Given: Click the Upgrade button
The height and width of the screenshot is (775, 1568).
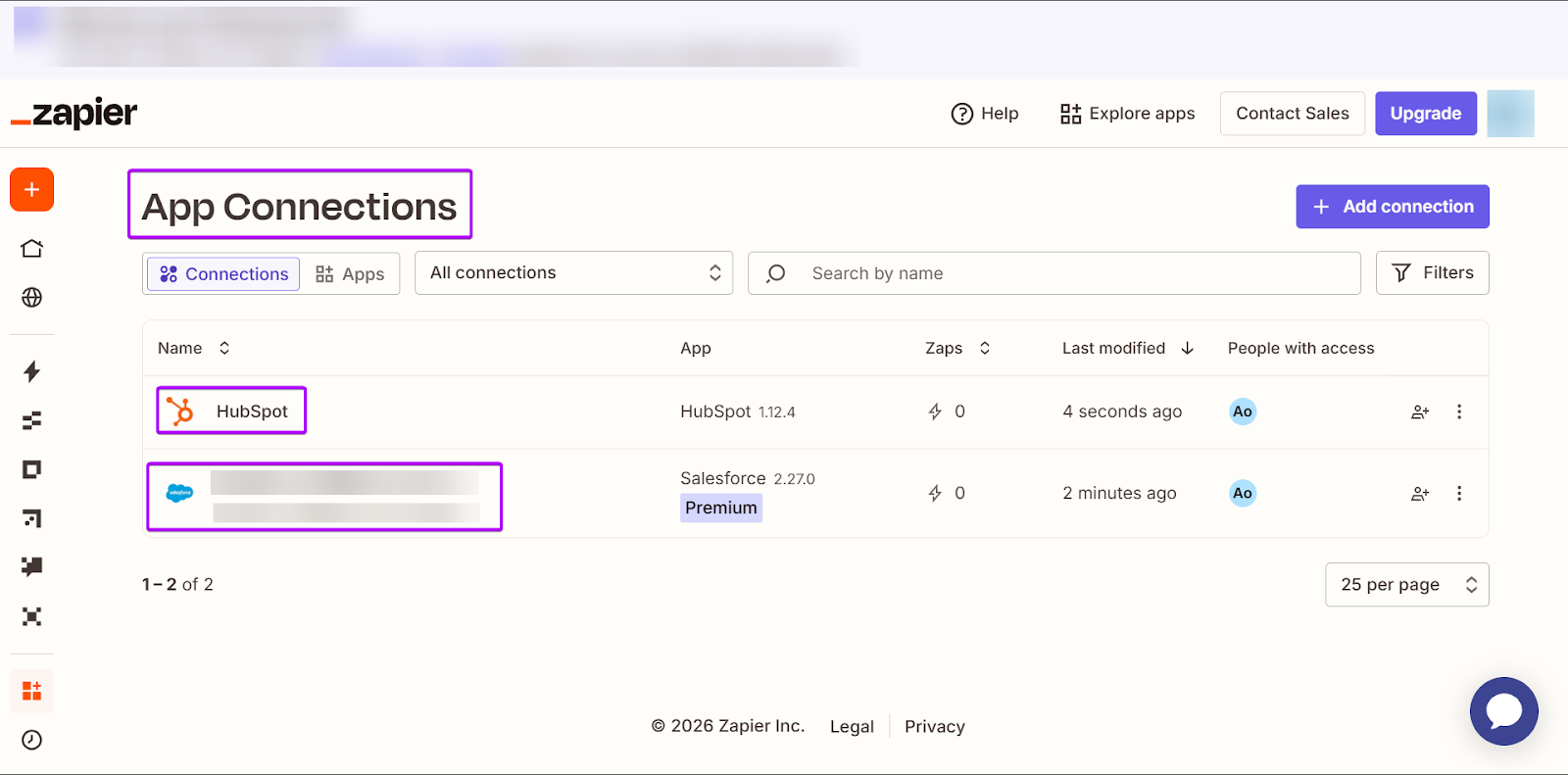Looking at the screenshot, I should click(1425, 114).
